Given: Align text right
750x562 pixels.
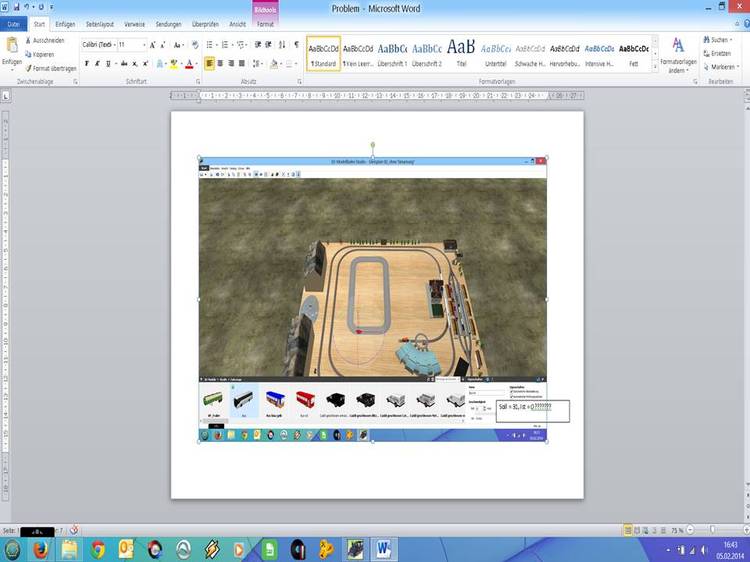Looking at the screenshot, I should (231, 63).
